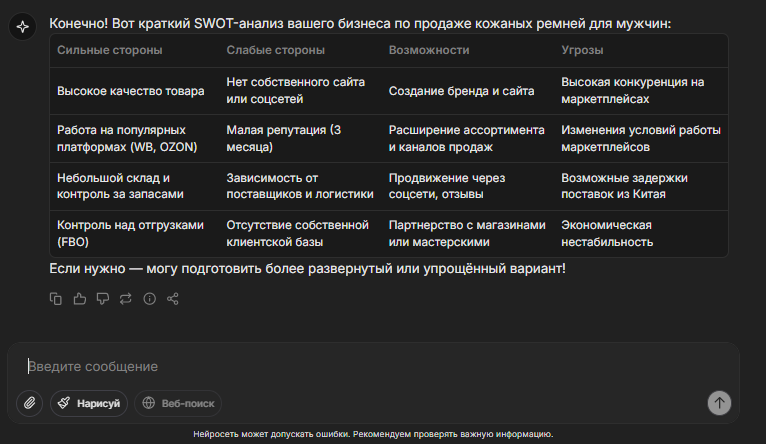
Task: Send message with the arrow-up button
Action: click(x=719, y=403)
